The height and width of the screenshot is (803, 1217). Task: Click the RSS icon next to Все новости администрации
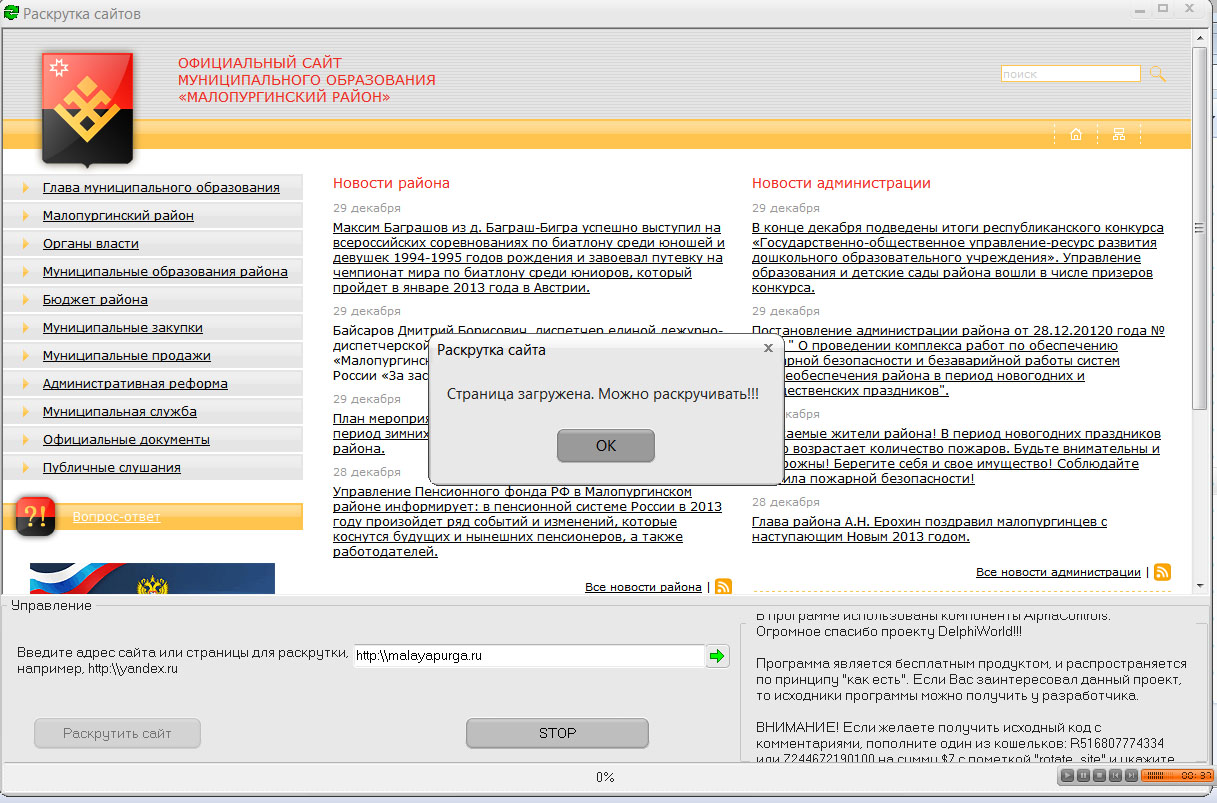click(1162, 572)
